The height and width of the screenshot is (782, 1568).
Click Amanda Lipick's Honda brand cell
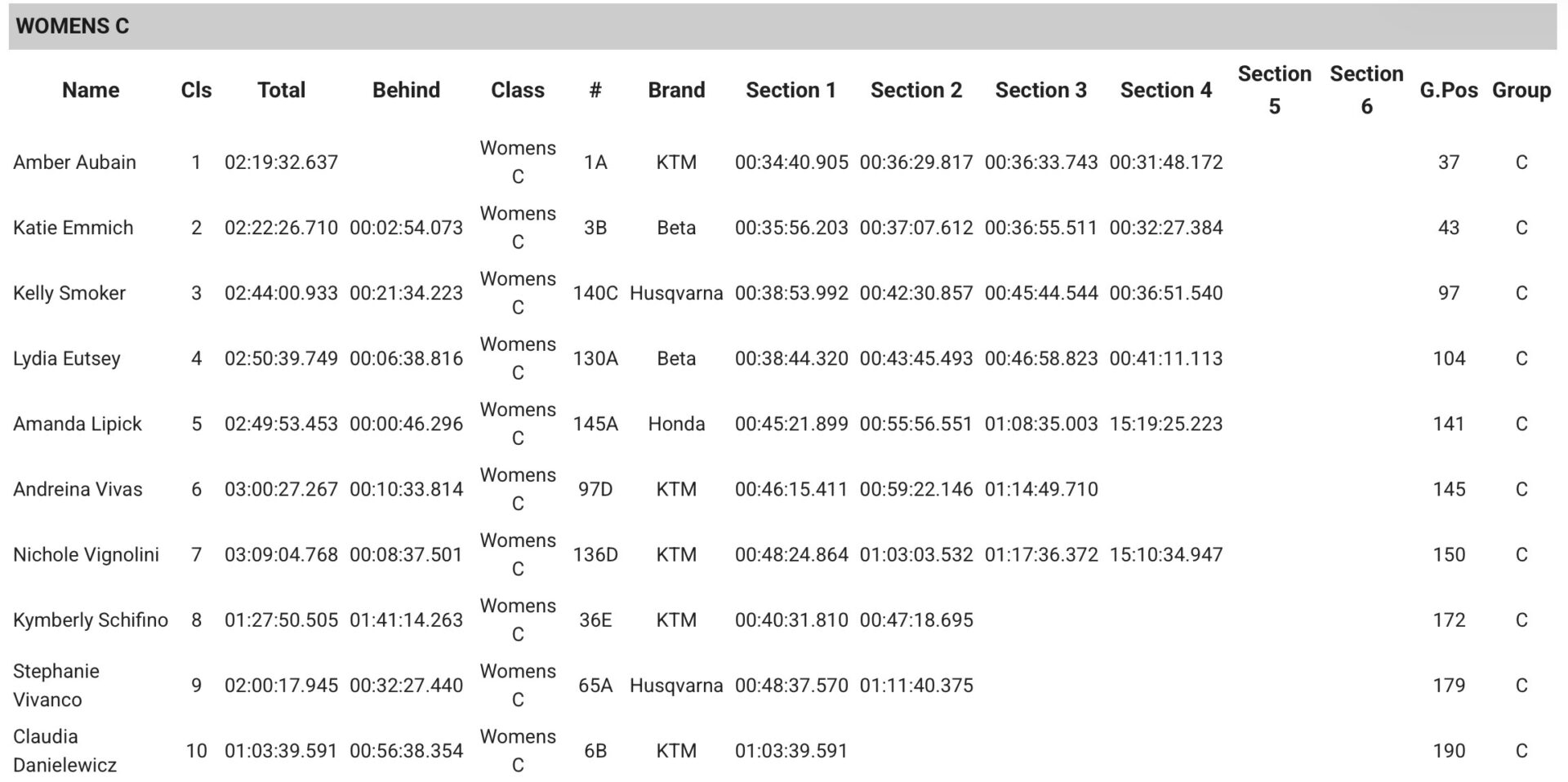[x=676, y=424]
